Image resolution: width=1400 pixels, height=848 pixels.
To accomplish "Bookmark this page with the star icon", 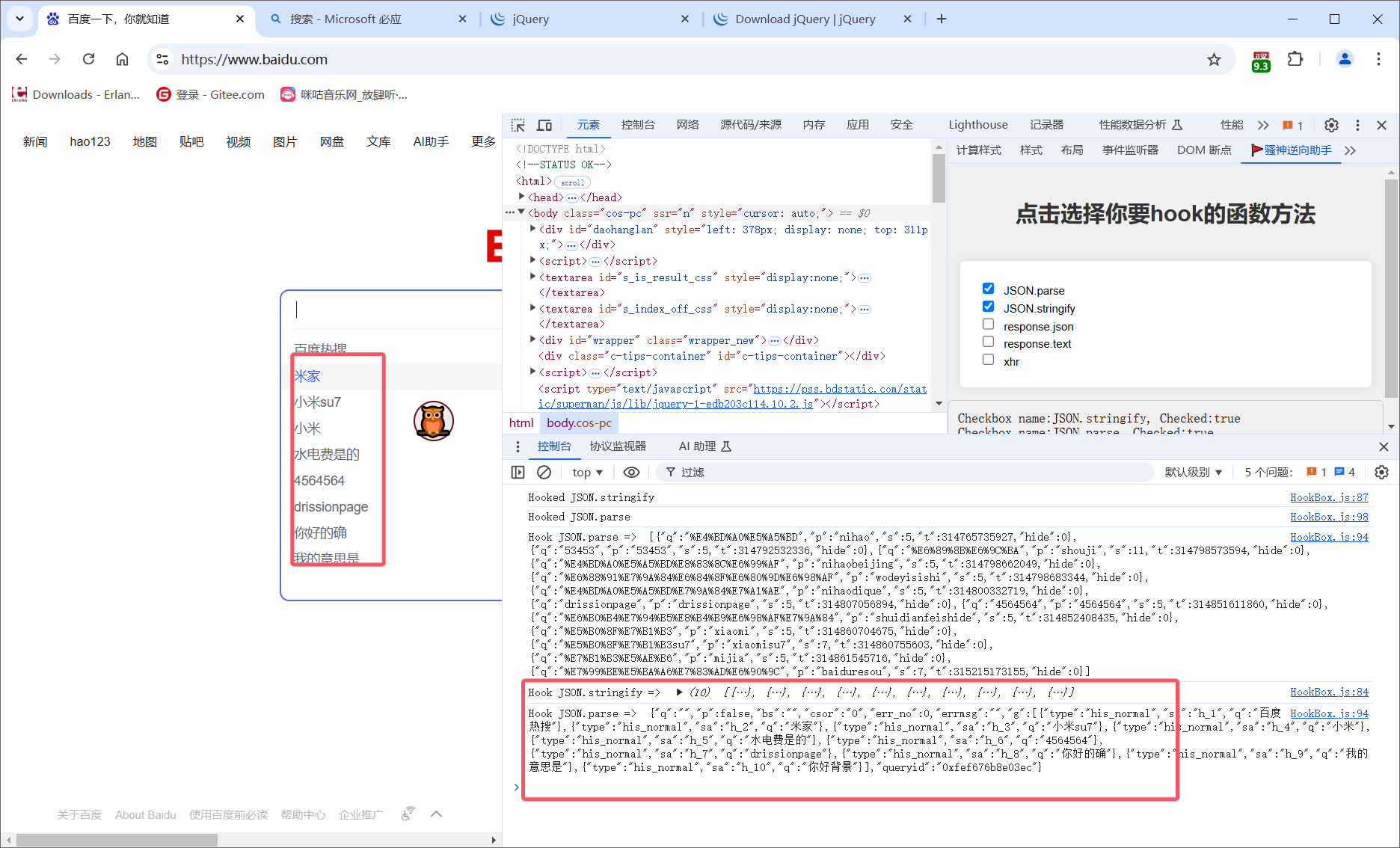I will [x=1214, y=59].
